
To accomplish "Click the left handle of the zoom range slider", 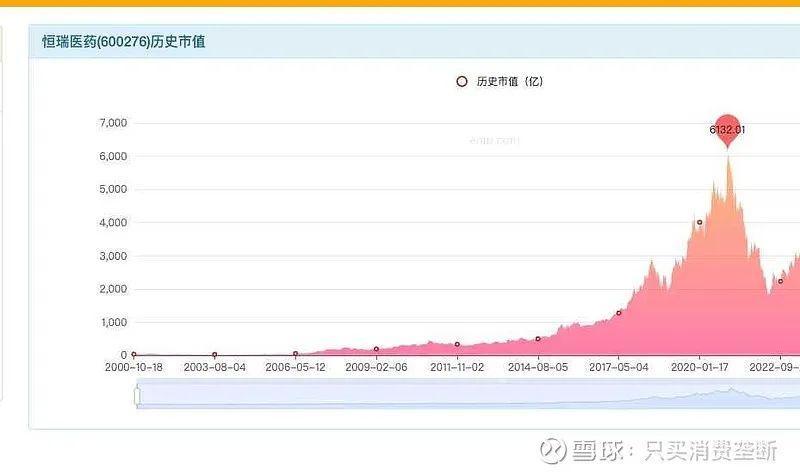I will tap(137, 396).
